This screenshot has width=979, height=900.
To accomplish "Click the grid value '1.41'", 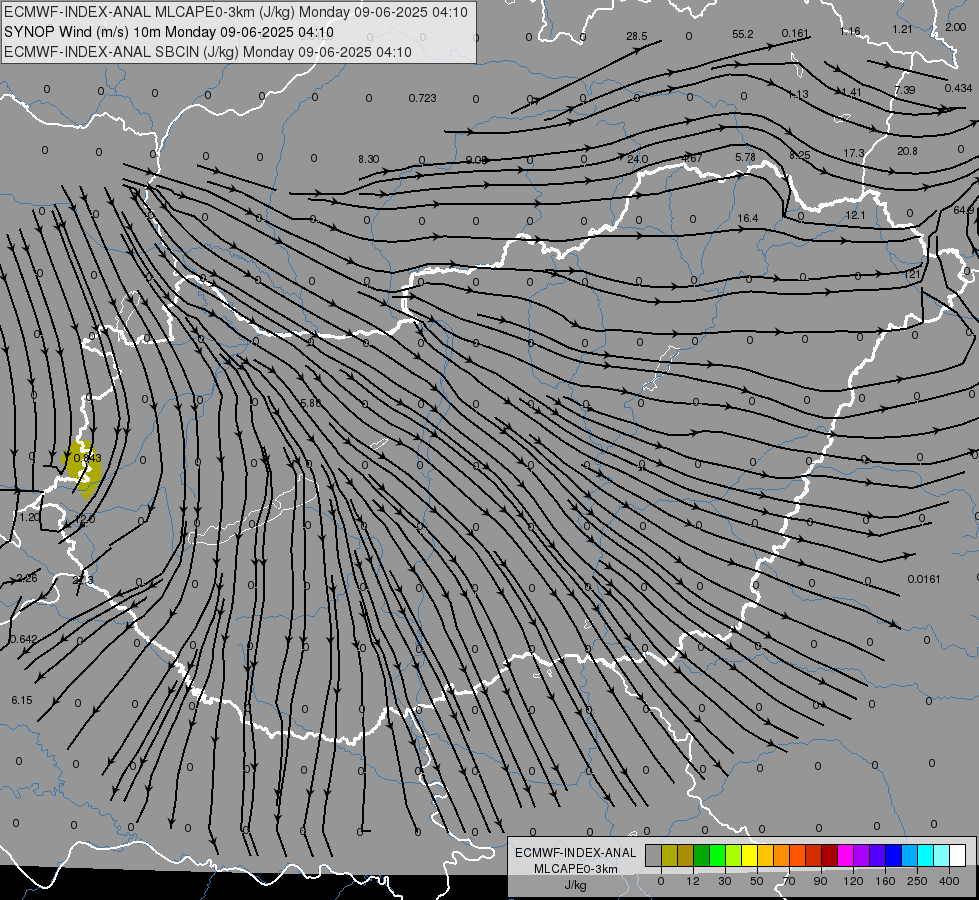I will pyautogui.click(x=852, y=92).
